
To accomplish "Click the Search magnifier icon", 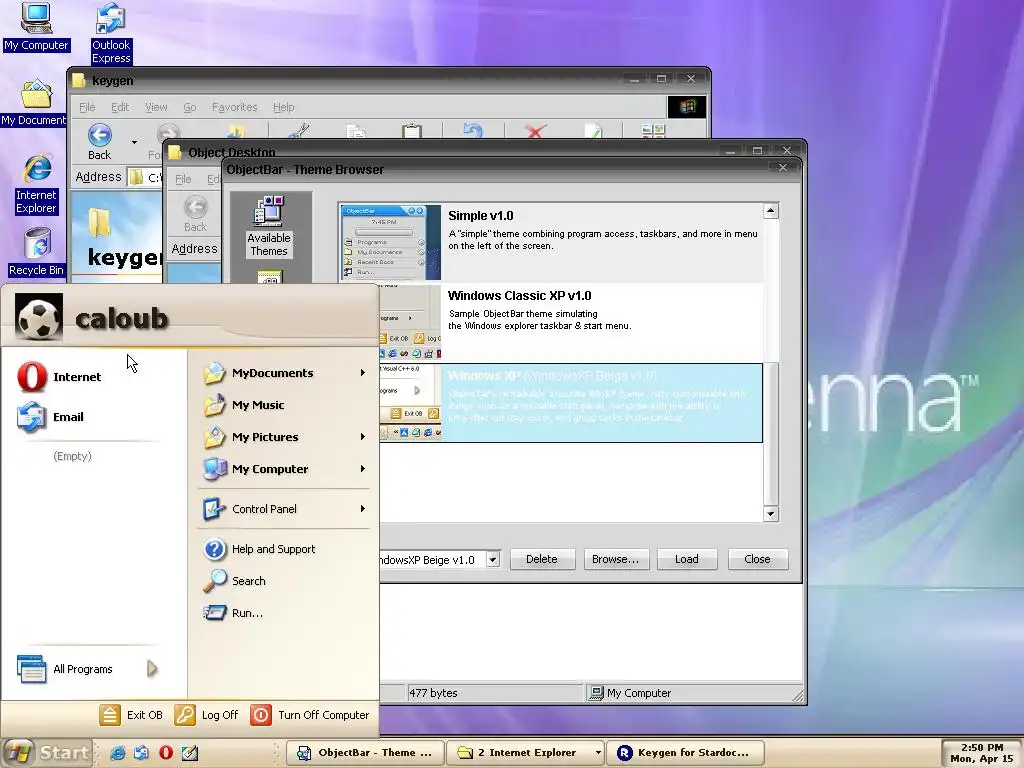I will (214, 581).
